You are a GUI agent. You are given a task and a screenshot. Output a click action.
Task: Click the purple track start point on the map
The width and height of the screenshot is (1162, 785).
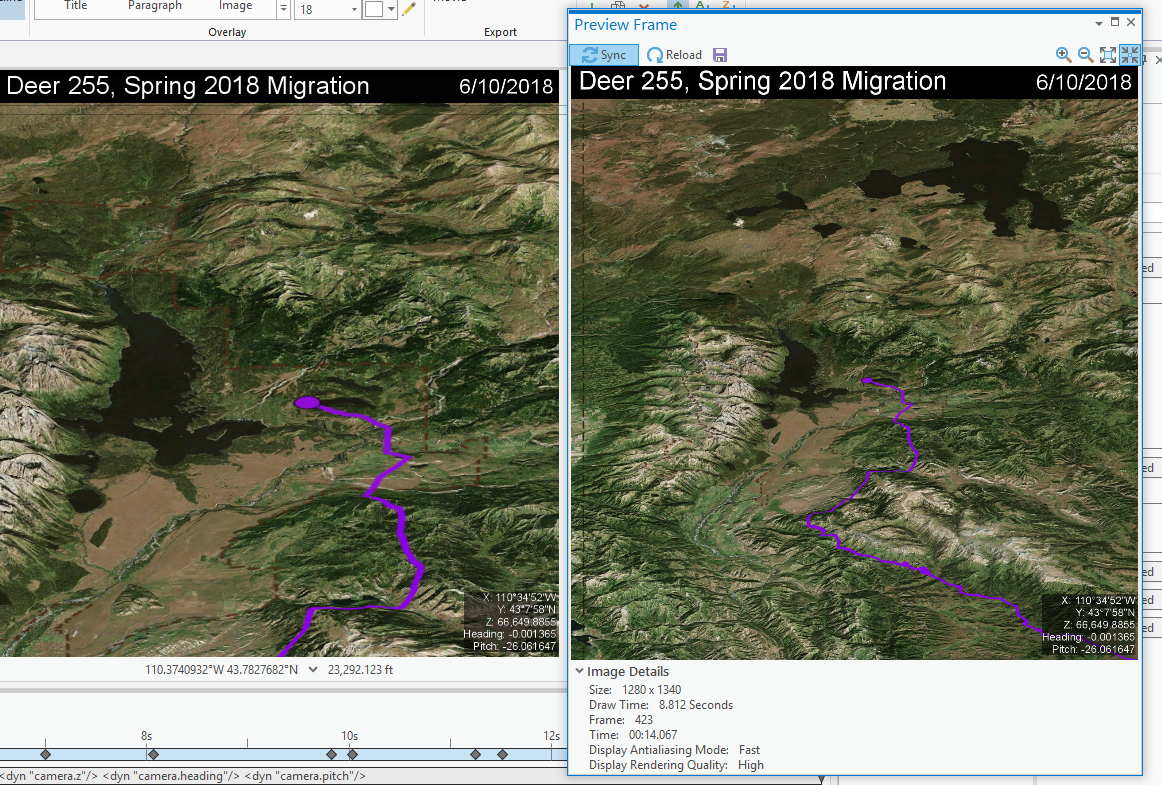coord(307,403)
